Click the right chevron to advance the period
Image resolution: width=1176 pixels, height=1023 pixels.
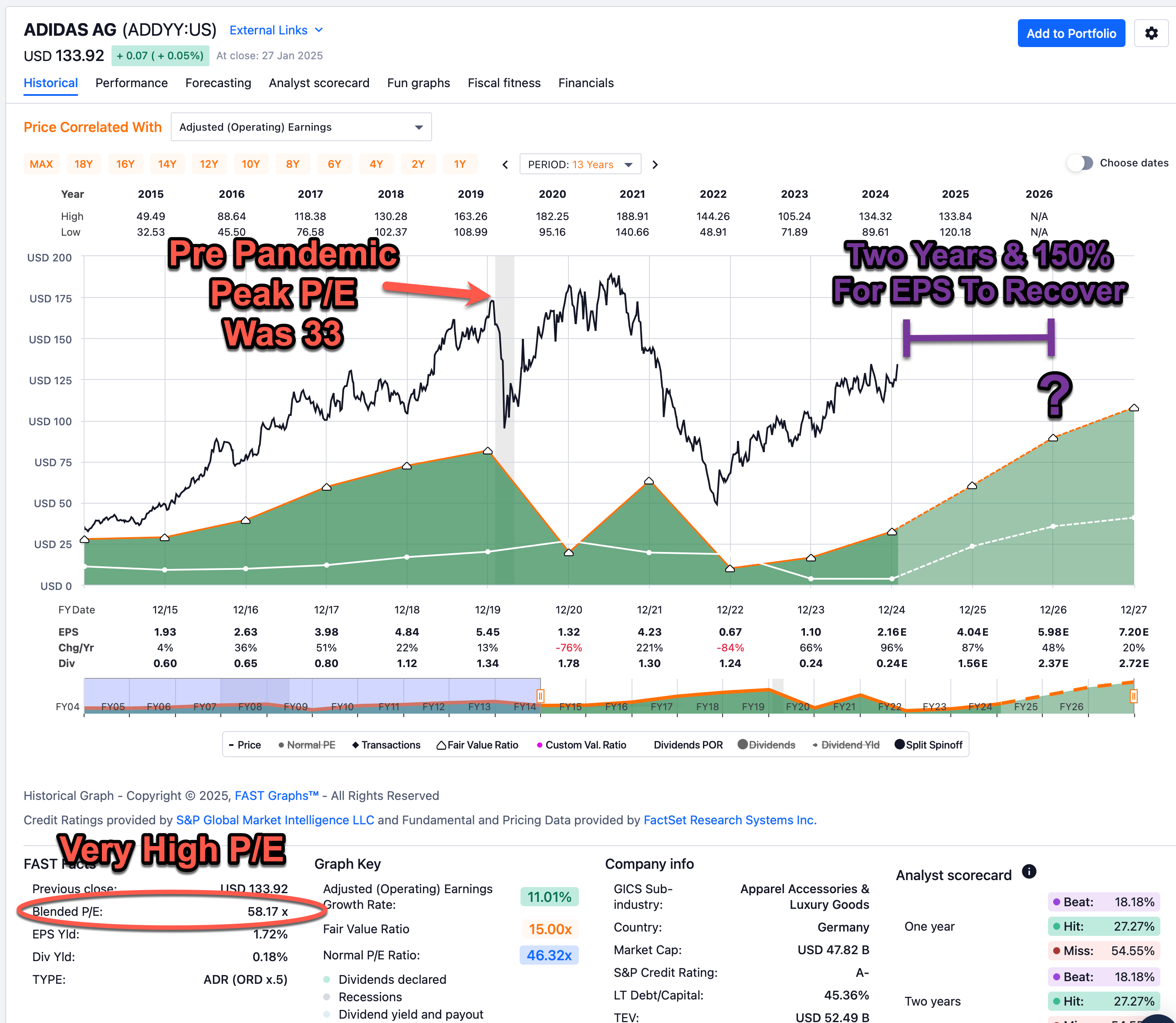click(x=655, y=164)
